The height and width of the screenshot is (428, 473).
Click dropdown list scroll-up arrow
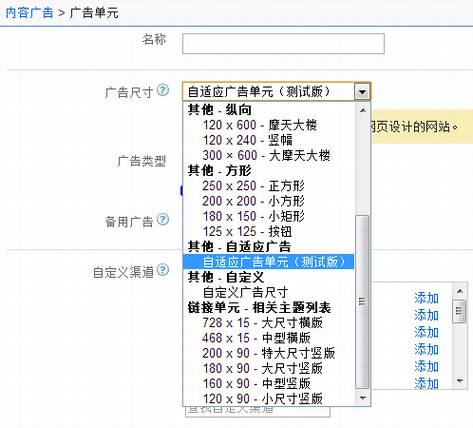pos(363,110)
